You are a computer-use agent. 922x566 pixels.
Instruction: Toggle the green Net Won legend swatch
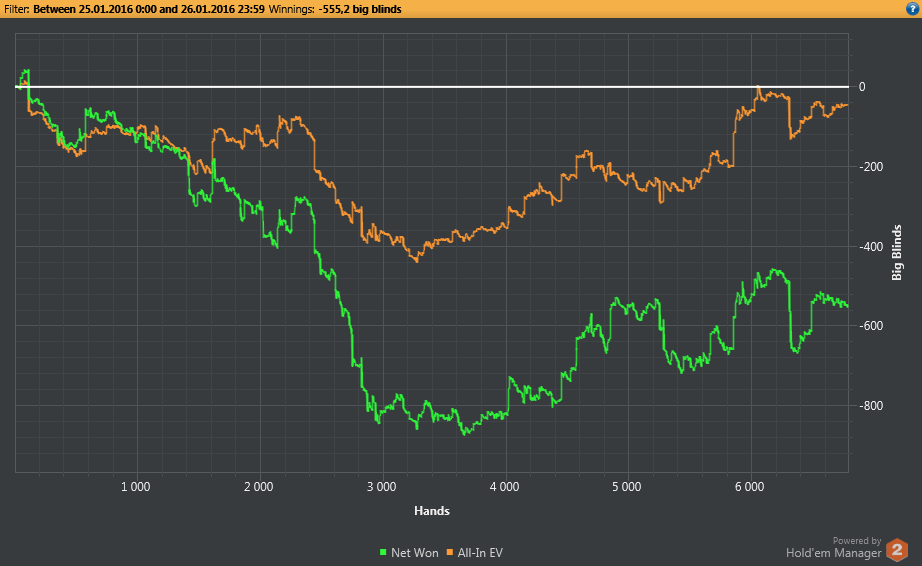(x=383, y=552)
